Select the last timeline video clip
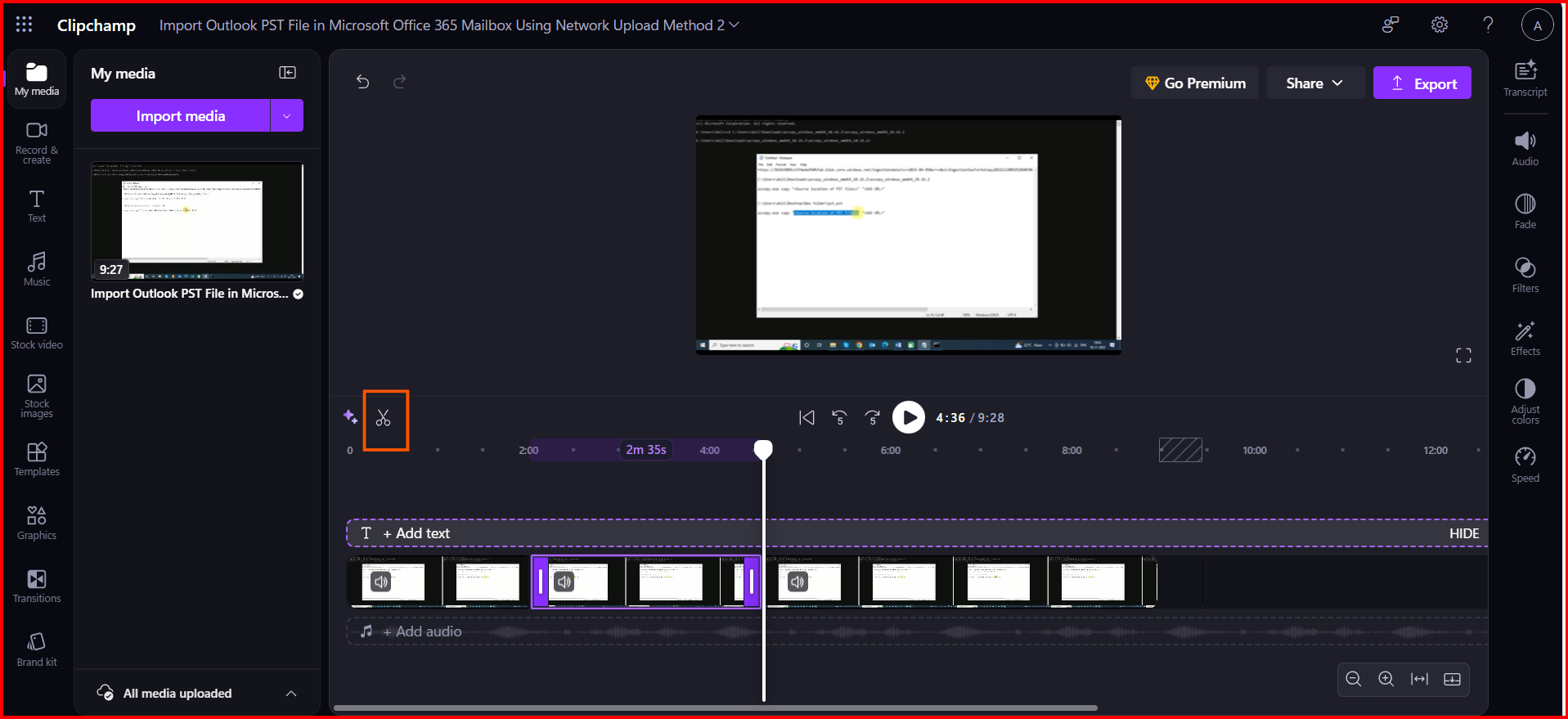The image size is (1568, 719). (x=959, y=582)
